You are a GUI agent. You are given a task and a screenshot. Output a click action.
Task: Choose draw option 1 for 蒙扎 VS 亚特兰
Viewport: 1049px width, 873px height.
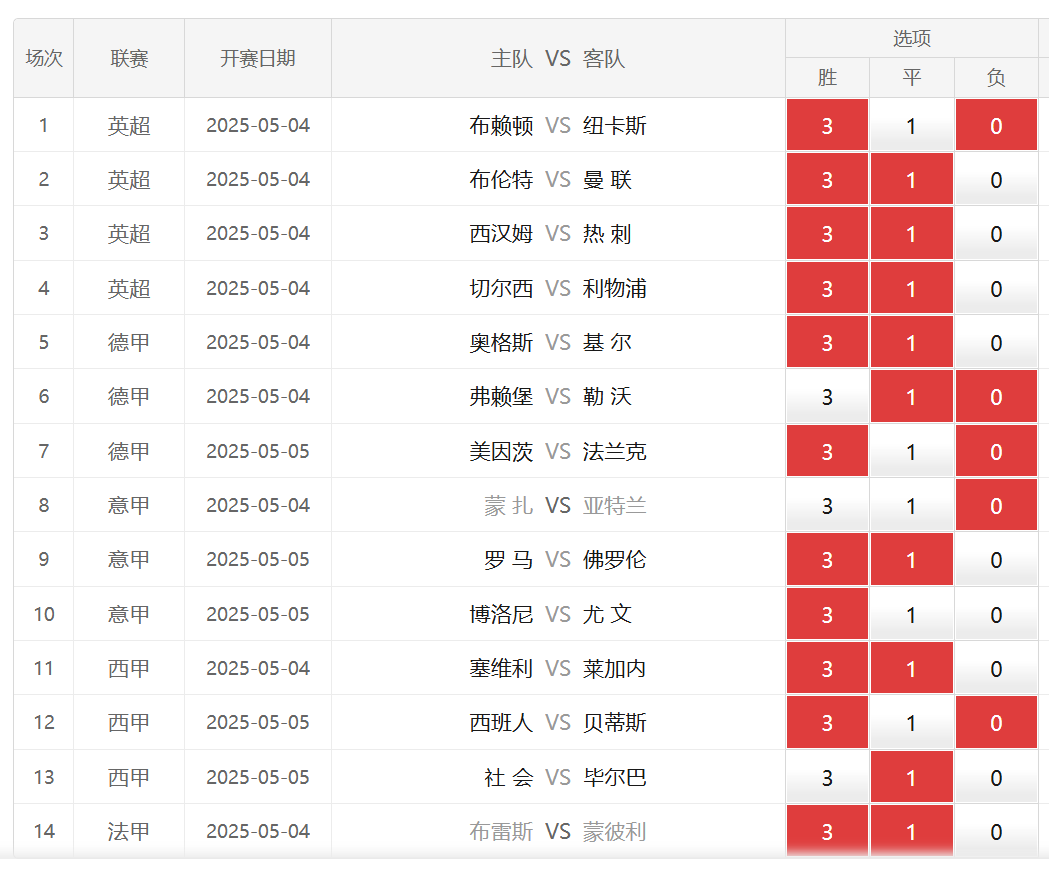click(911, 505)
